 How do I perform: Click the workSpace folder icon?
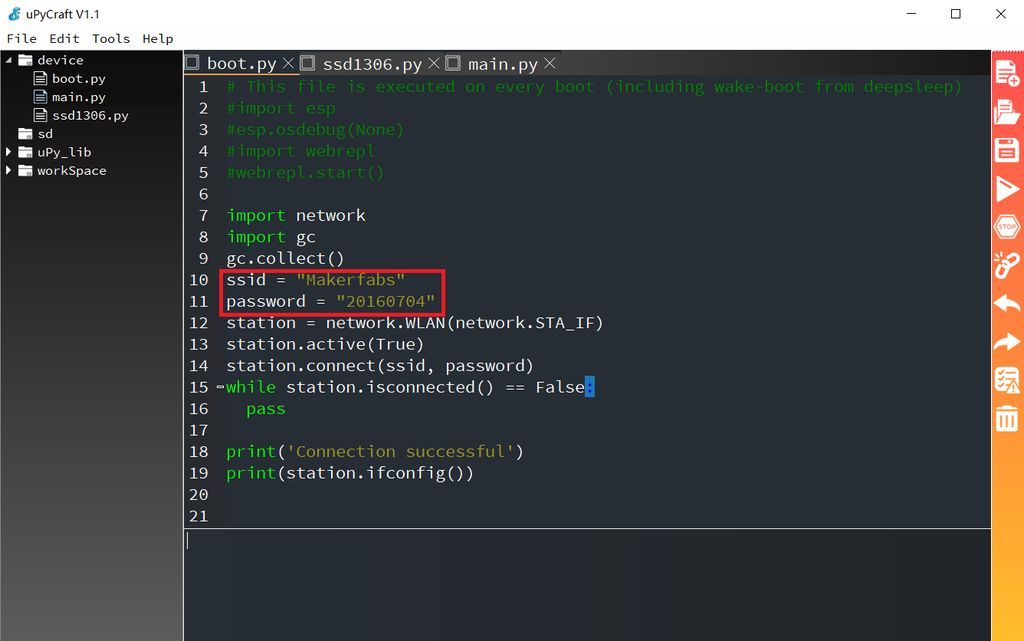[25, 170]
